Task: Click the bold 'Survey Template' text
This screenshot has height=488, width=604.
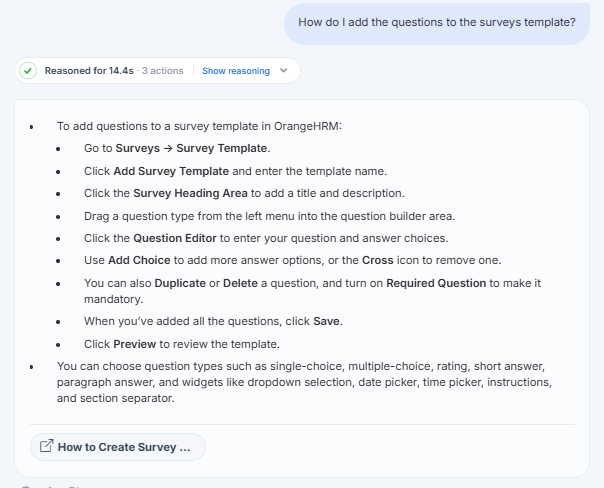Action: pyautogui.click(x=221, y=148)
